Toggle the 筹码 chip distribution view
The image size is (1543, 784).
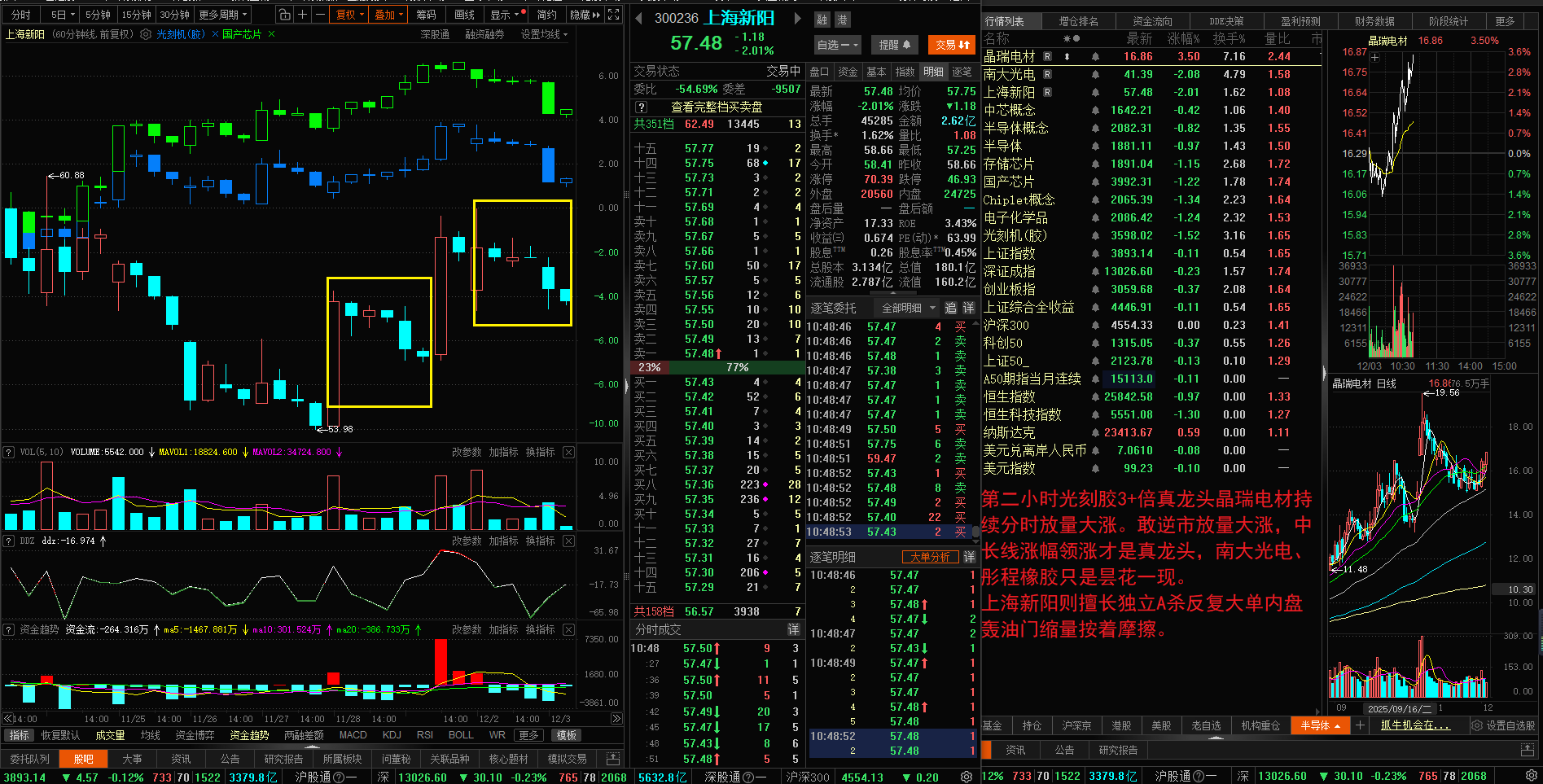click(x=426, y=15)
